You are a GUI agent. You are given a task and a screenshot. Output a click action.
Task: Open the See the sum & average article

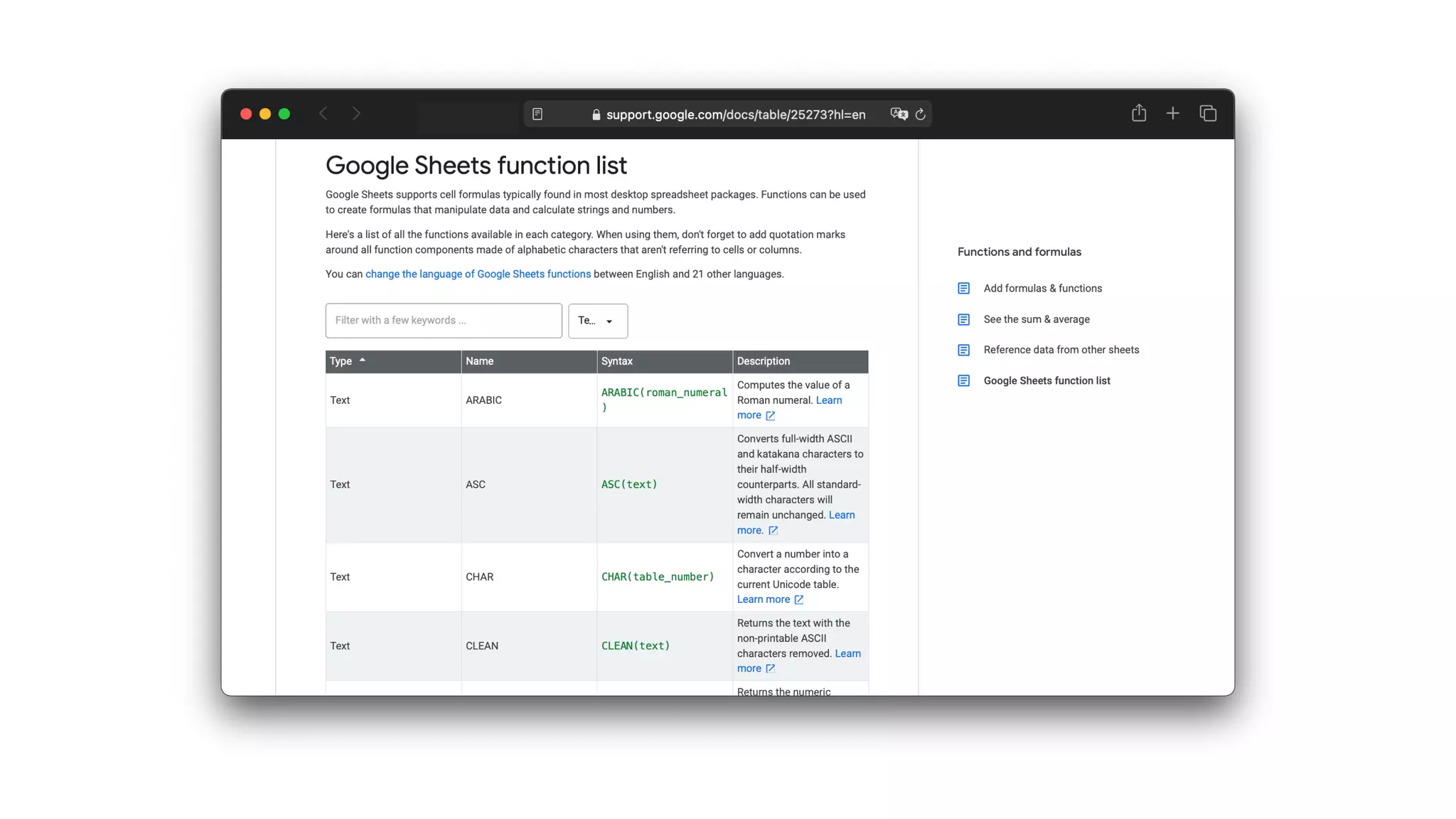(1036, 319)
